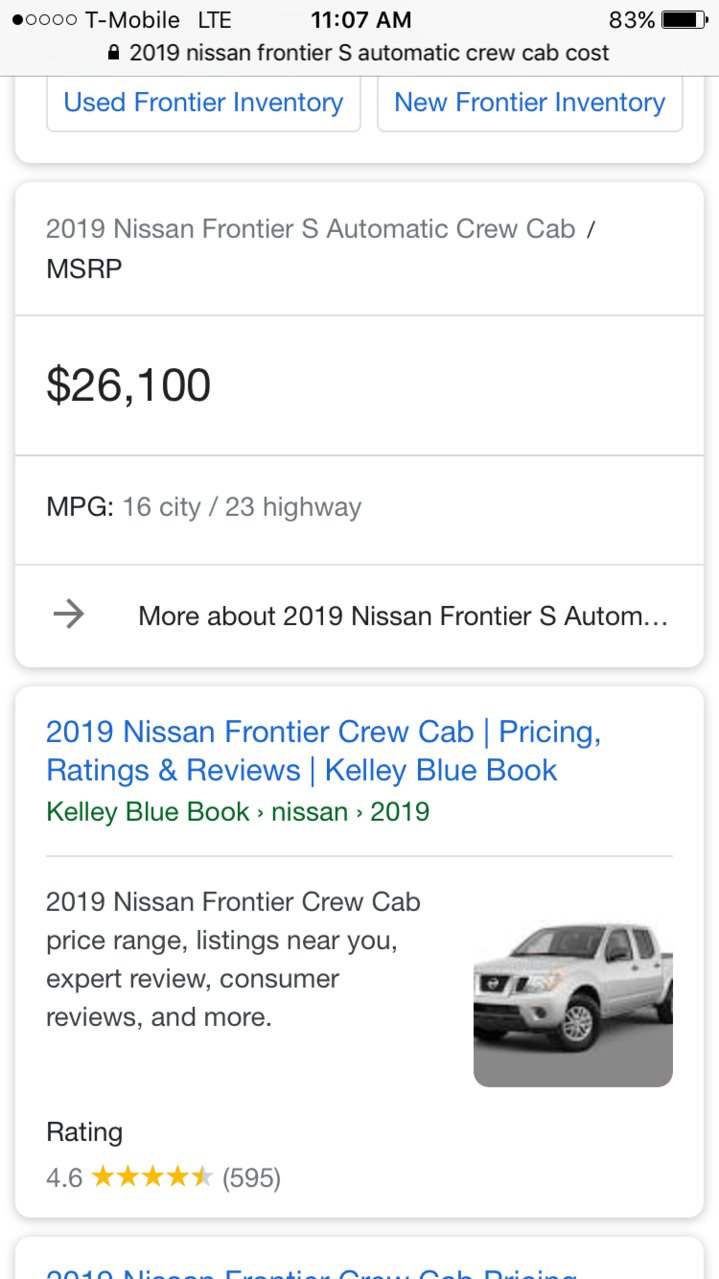Screen dimensions: 719x1279
Task: Open New Frontier Inventory
Action: (x=530, y=103)
